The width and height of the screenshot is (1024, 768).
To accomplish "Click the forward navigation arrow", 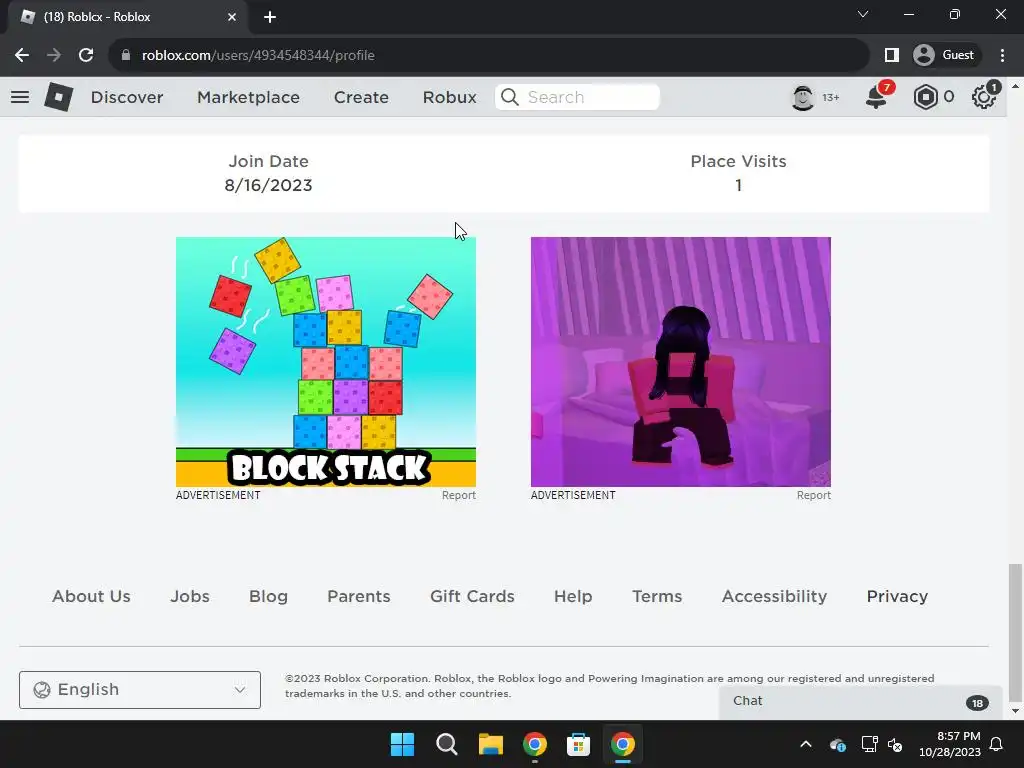I will coord(54,55).
